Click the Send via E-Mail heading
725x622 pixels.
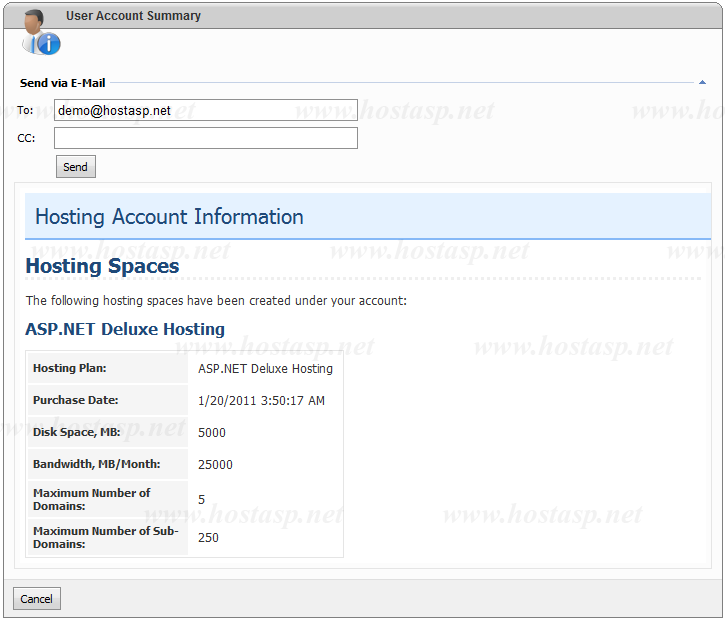click(x=63, y=83)
